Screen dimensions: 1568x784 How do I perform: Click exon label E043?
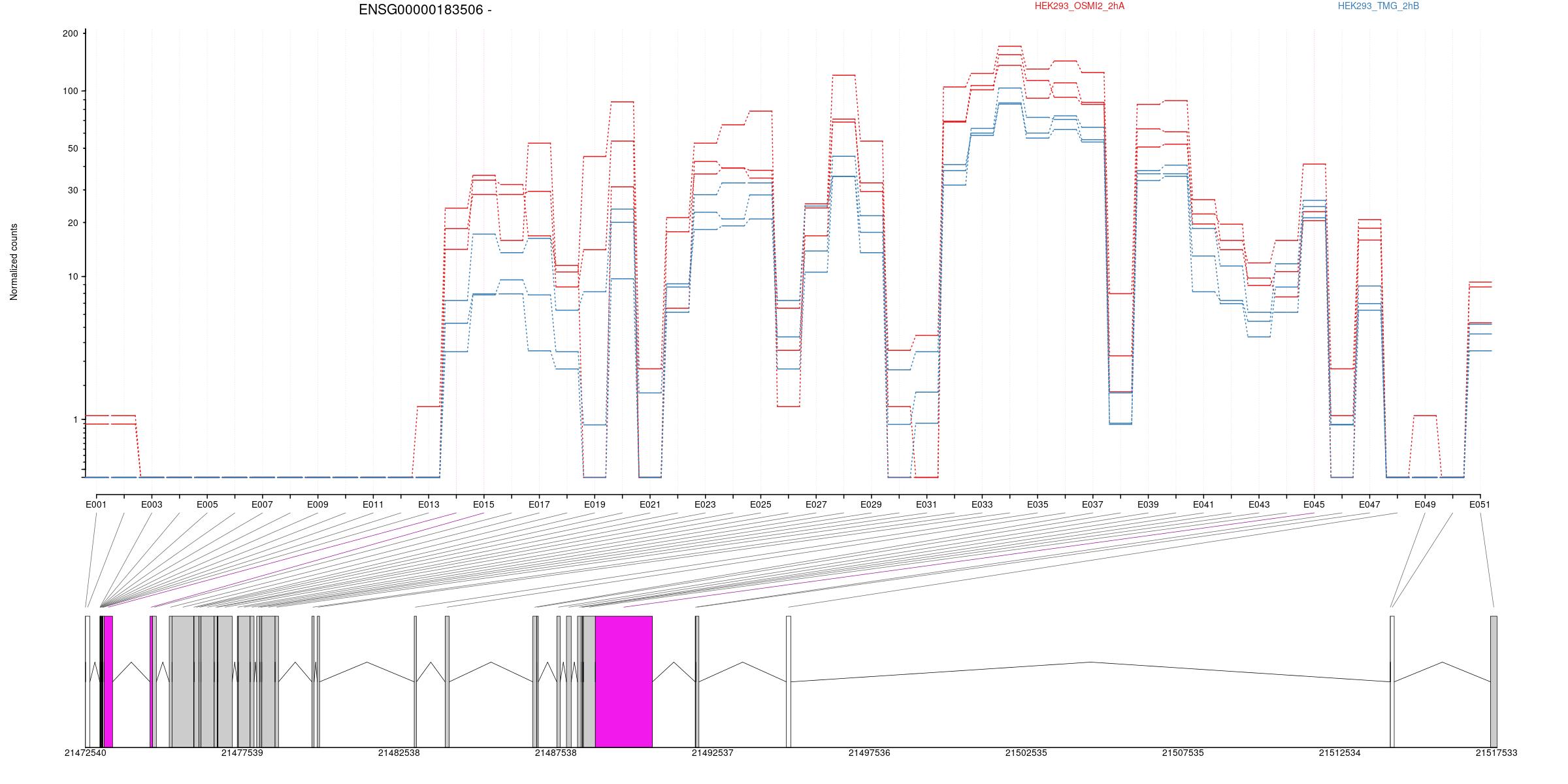coord(1259,504)
